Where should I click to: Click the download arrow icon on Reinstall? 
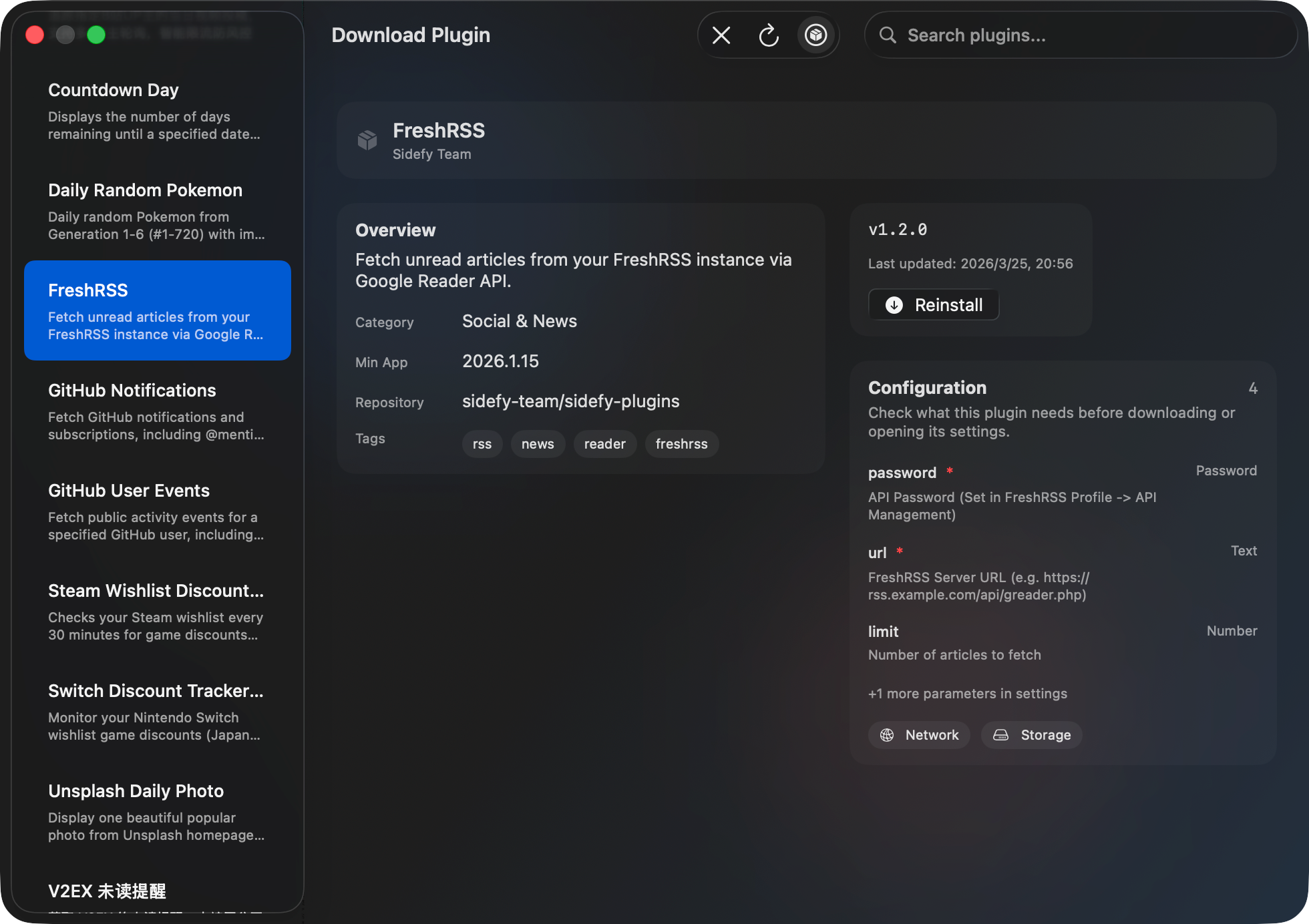point(894,305)
